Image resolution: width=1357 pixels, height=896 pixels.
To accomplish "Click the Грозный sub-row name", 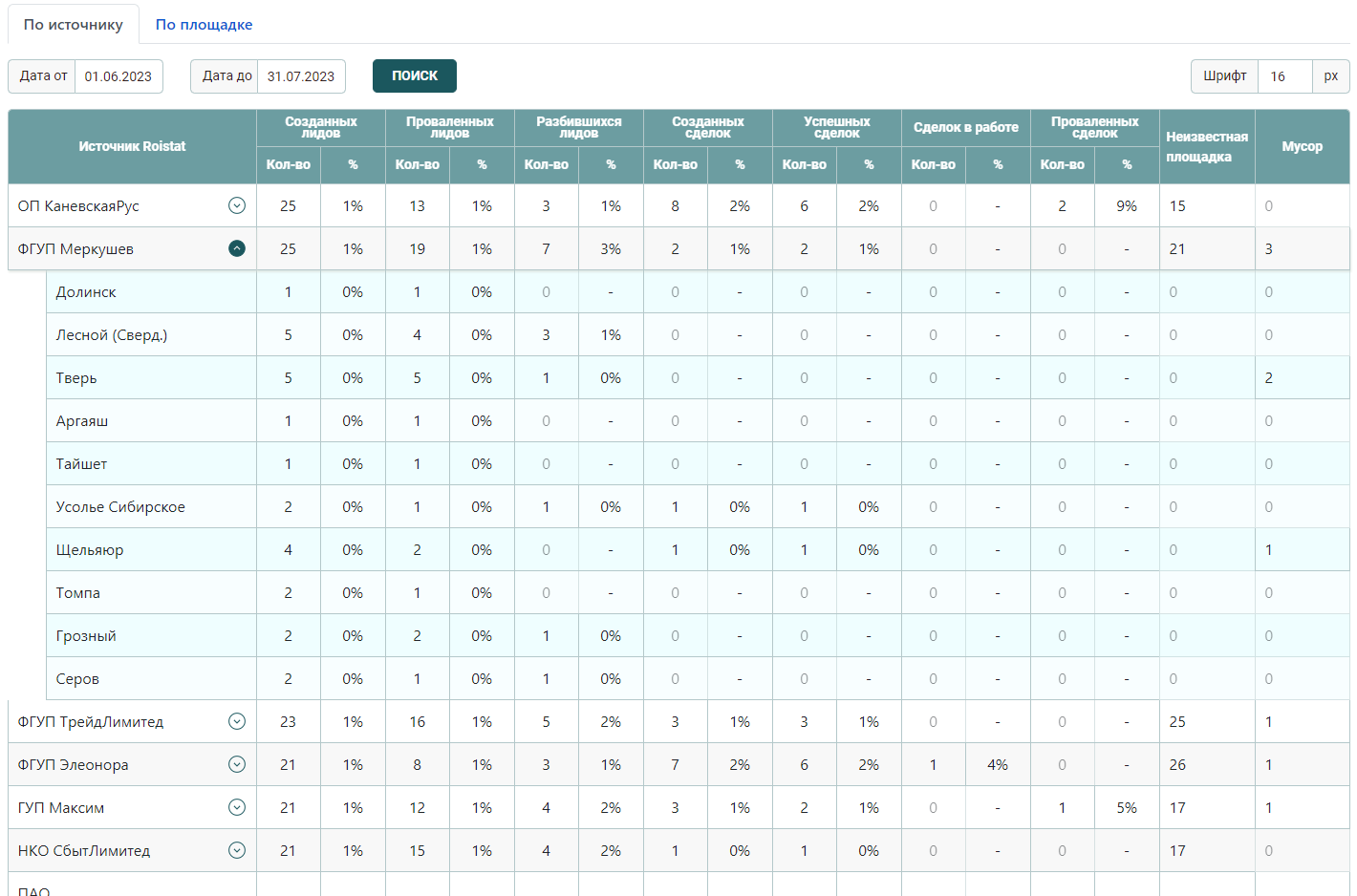I will click(x=86, y=636).
